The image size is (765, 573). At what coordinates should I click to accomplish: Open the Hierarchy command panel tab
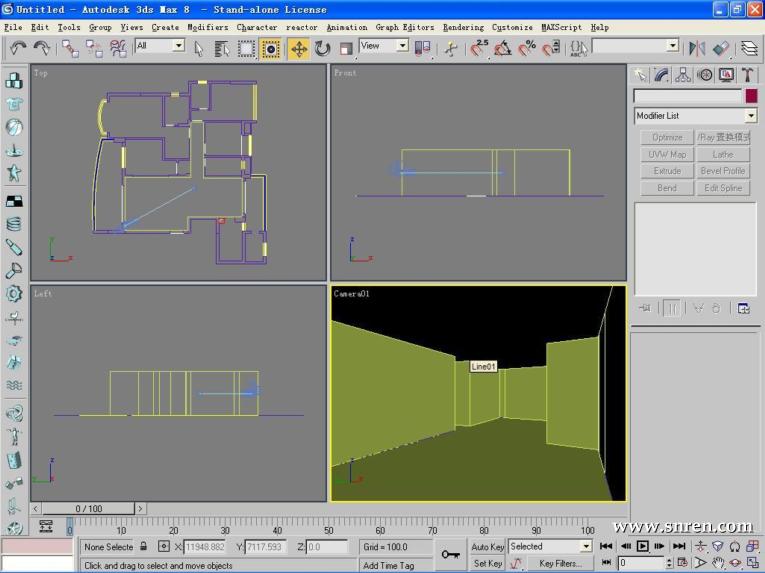tap(683, 75)
